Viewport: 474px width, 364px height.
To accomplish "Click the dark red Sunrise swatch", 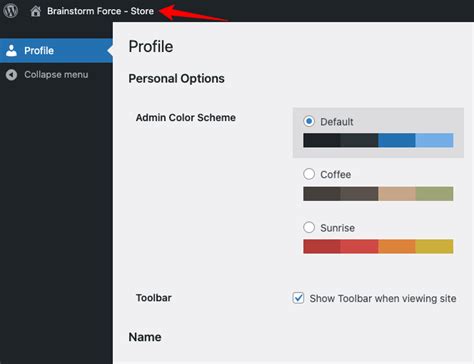I will pyautogui.click(x=322, y=246).
